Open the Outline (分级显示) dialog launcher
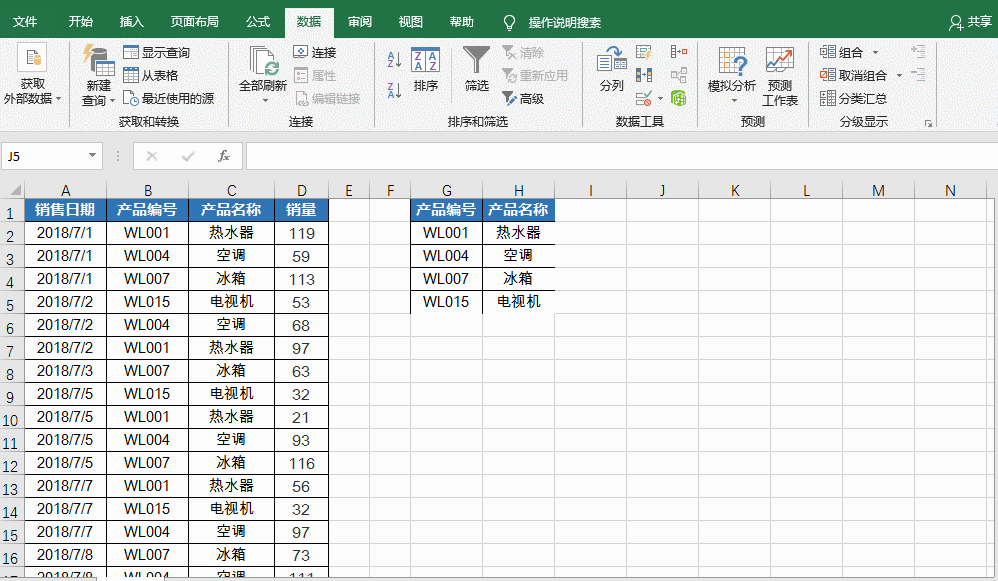The width and height of the screenshot is (998, 581). (928, 123)
